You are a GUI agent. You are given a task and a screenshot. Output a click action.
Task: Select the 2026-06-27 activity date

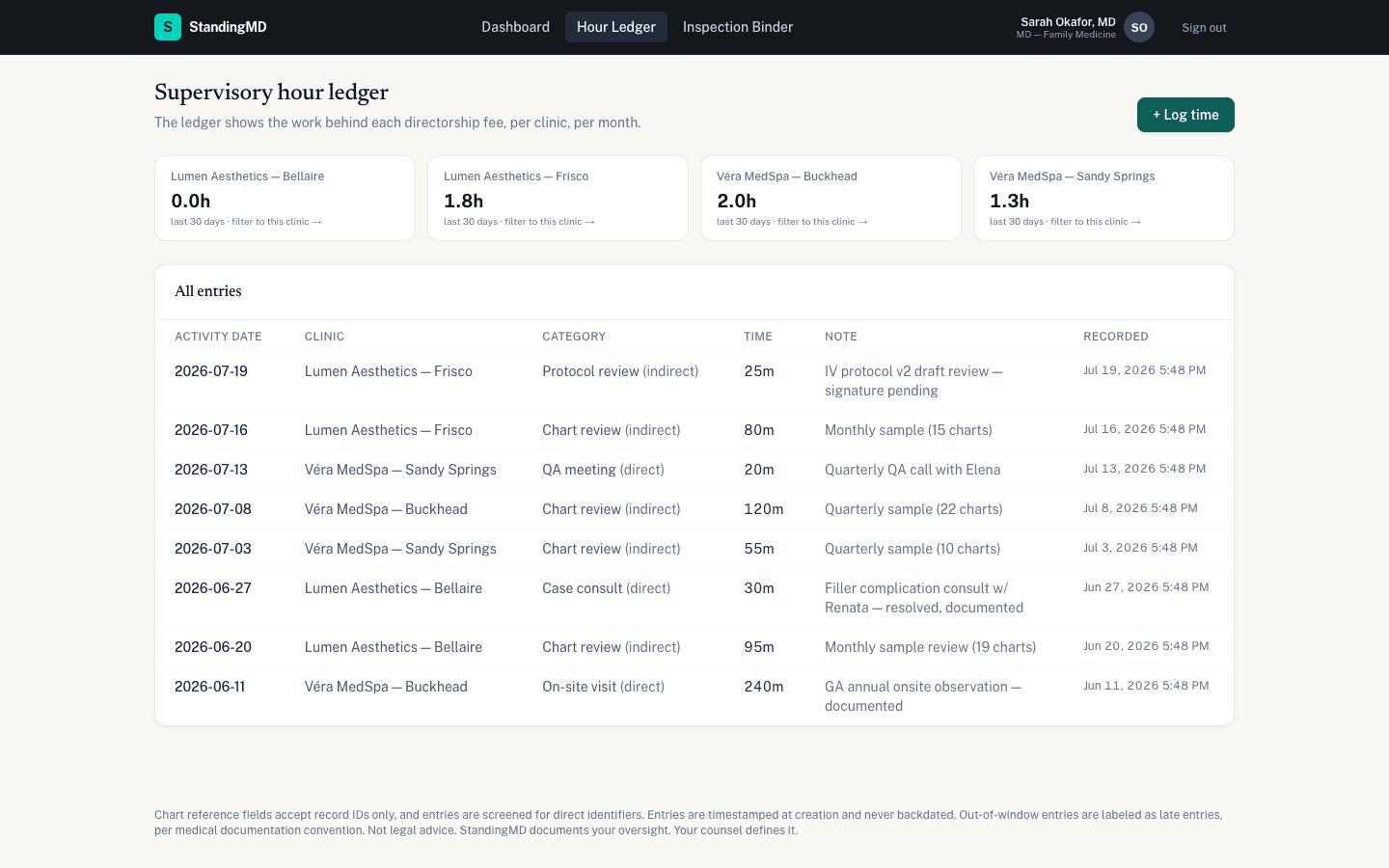(x=213, y=588)
